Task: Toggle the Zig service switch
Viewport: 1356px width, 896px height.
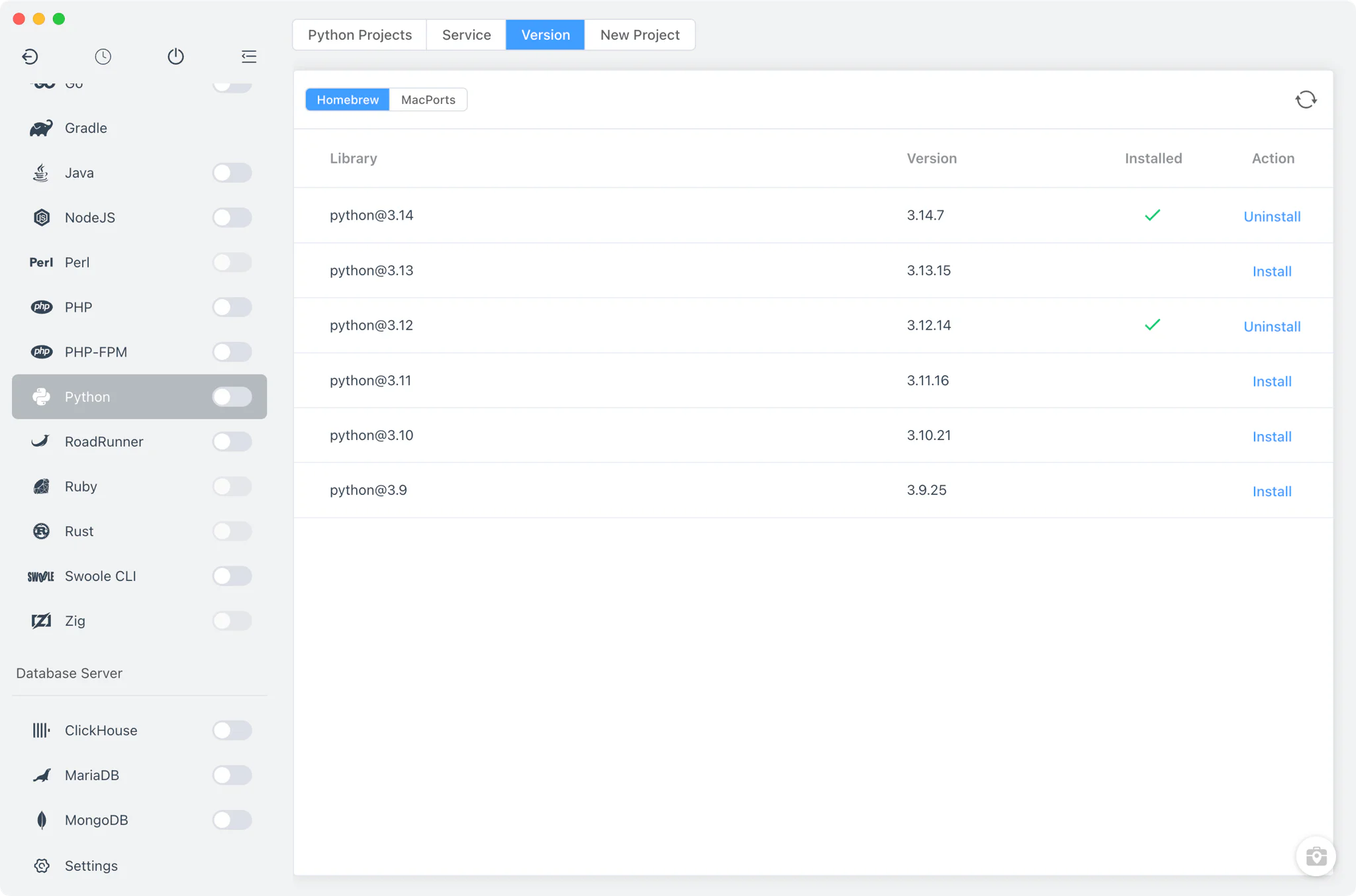Action: (232, 621)
